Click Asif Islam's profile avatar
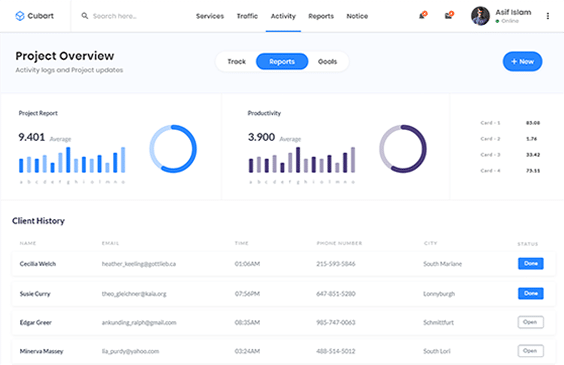Image resolution: width=564 pixels, height=365 pixels. pyautogui.click(x=480, y=16)
